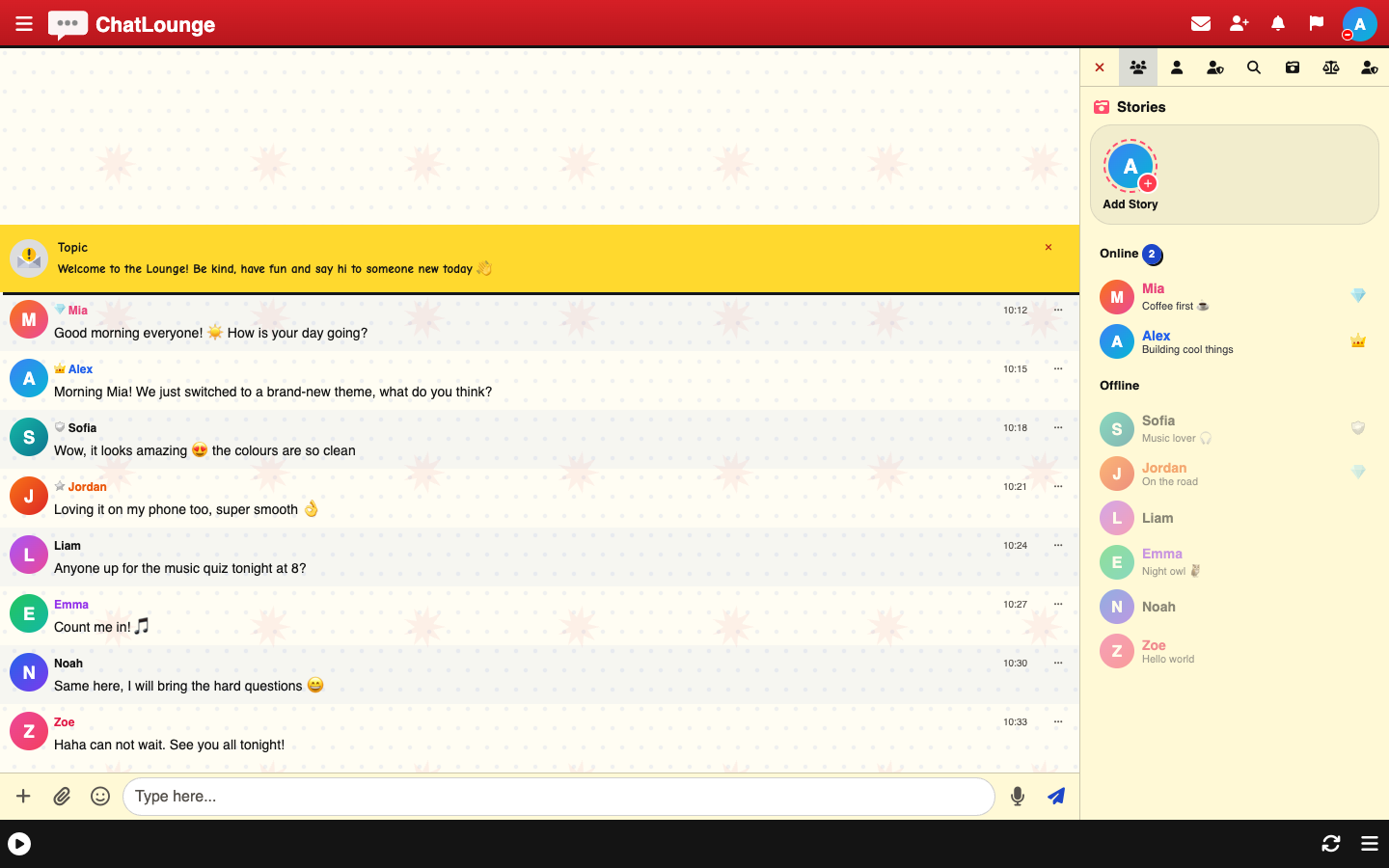Open the emoji picker
Screen dimensions: 1389x868
pos(100,797)
